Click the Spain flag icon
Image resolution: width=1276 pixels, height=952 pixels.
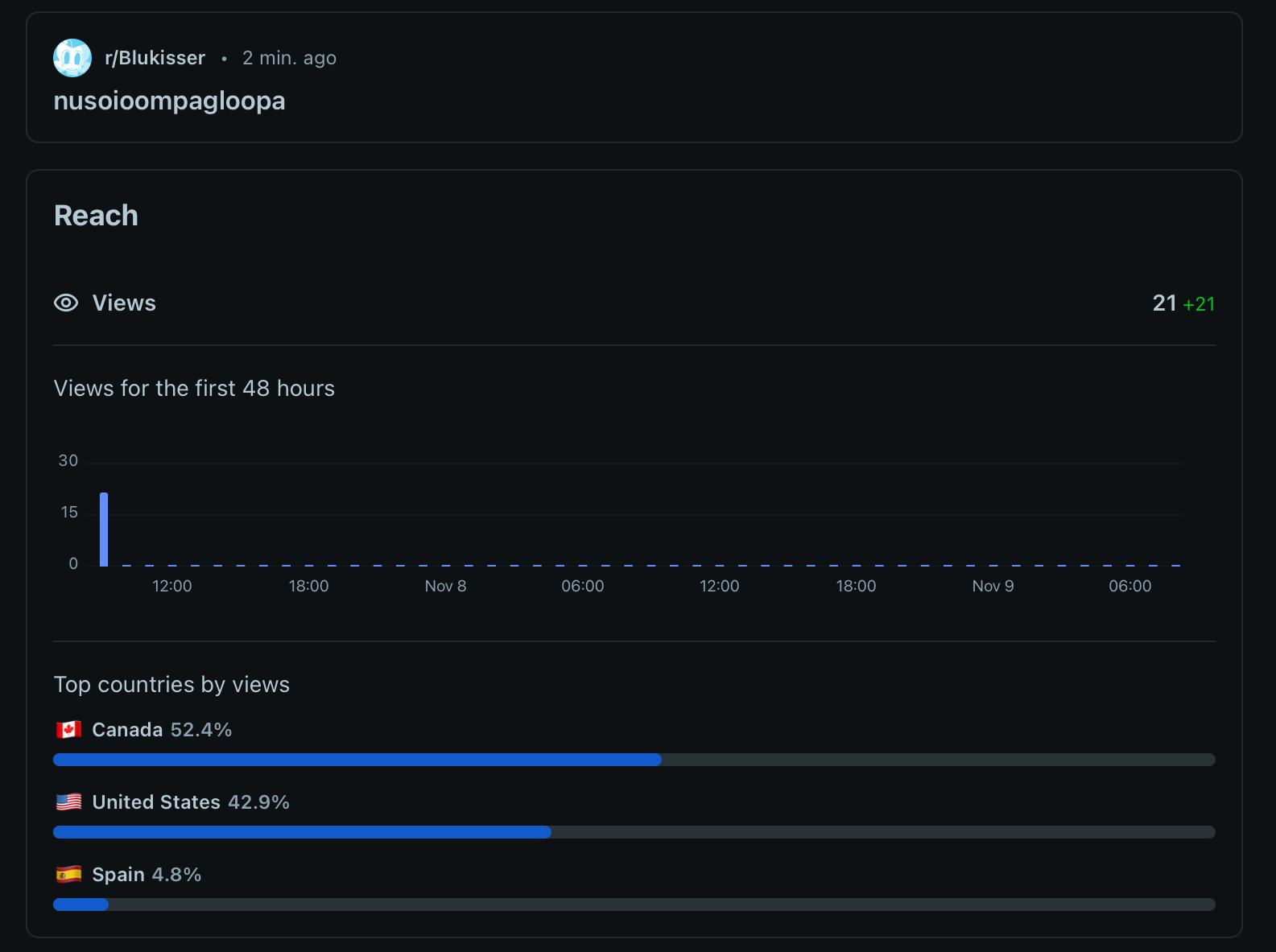pyautogui.click(x=69, y=875)
